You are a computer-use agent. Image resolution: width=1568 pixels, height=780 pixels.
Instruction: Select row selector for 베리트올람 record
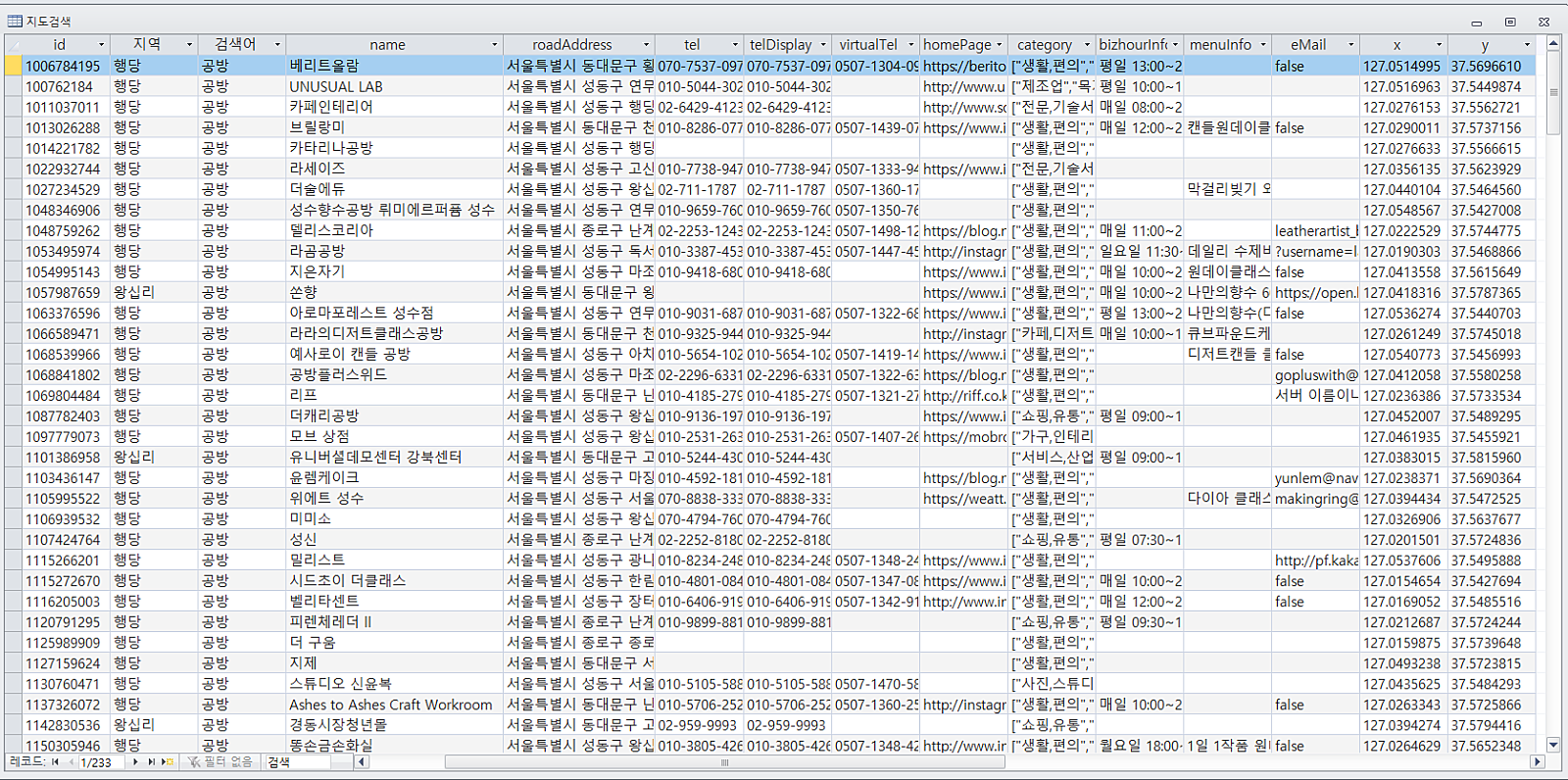(x=13, y=66)
